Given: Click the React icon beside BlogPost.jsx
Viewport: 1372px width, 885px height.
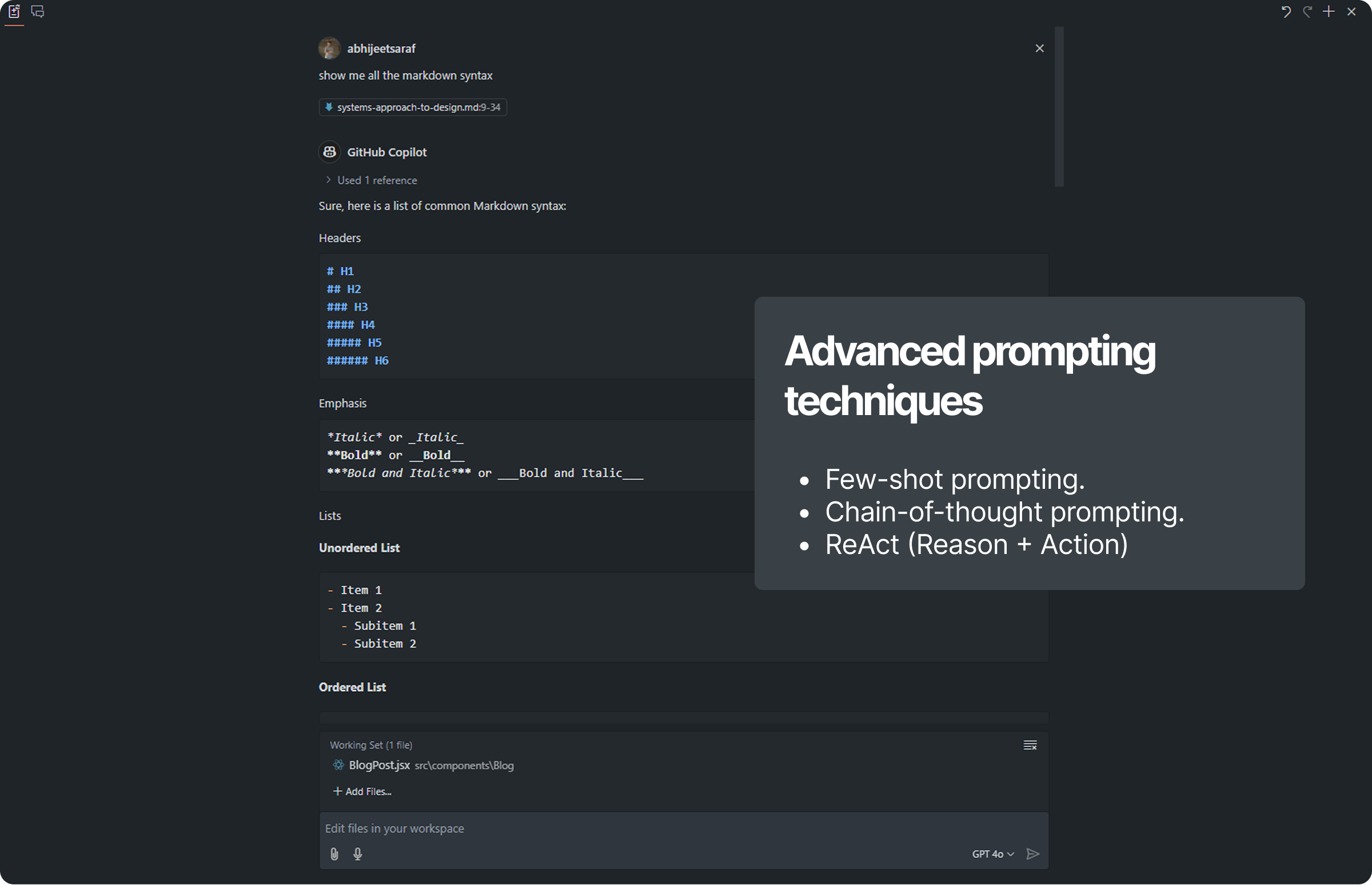Looking at the screenshot, I should (338, 766).
